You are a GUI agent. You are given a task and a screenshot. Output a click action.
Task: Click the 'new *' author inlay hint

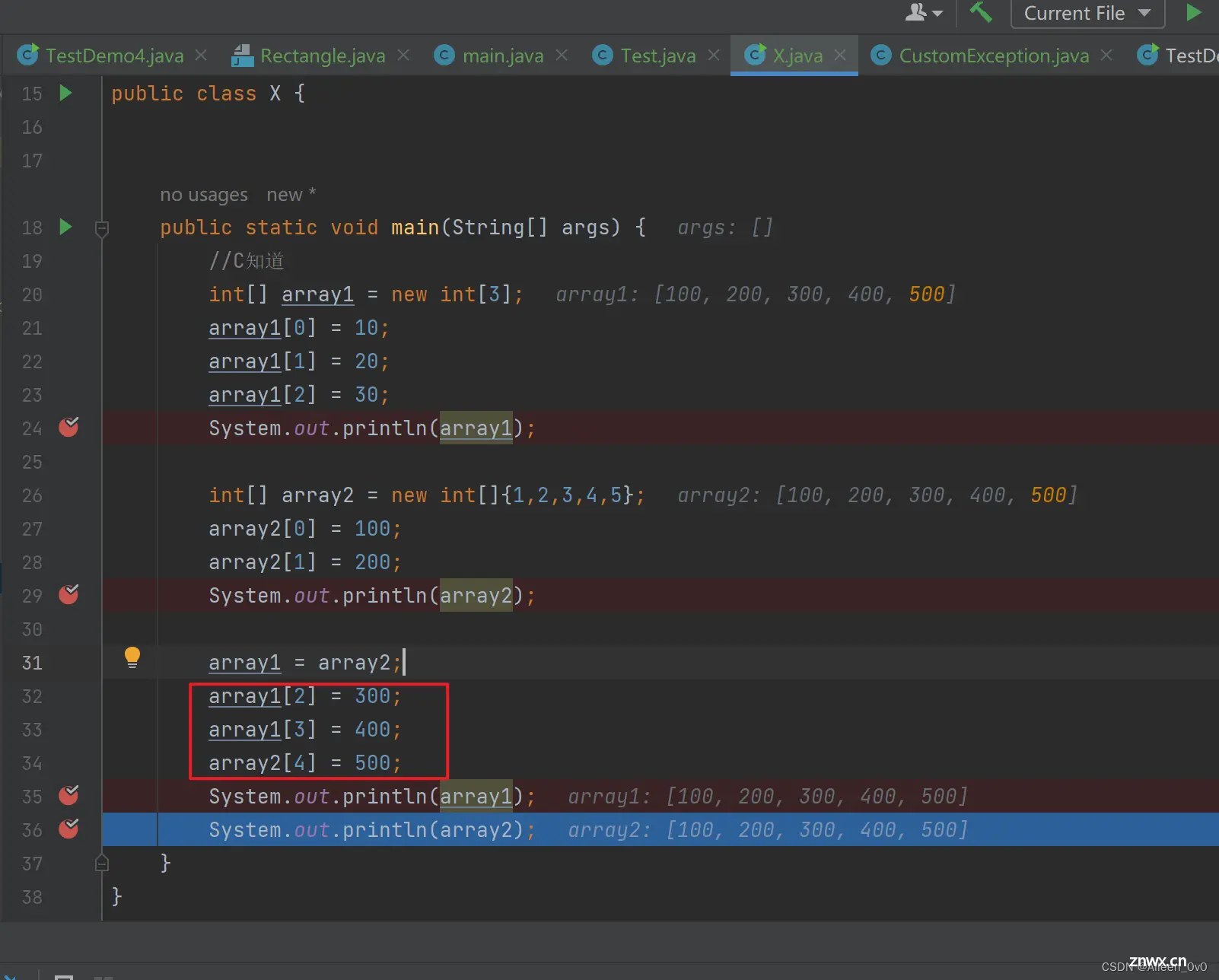[x=291, y=195]
